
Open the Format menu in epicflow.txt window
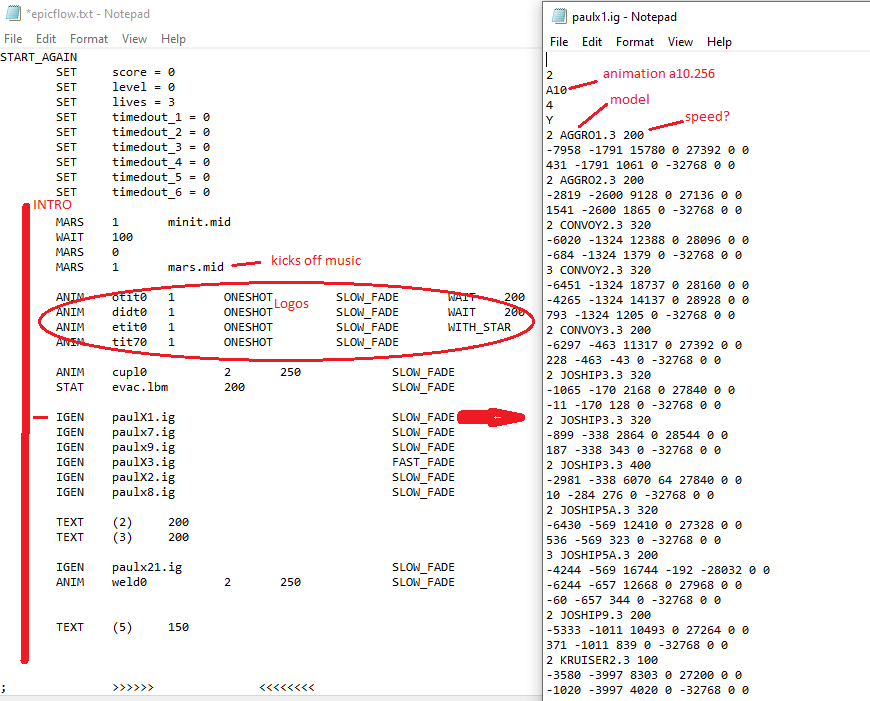pyautogui.click(x=89, y=39)
